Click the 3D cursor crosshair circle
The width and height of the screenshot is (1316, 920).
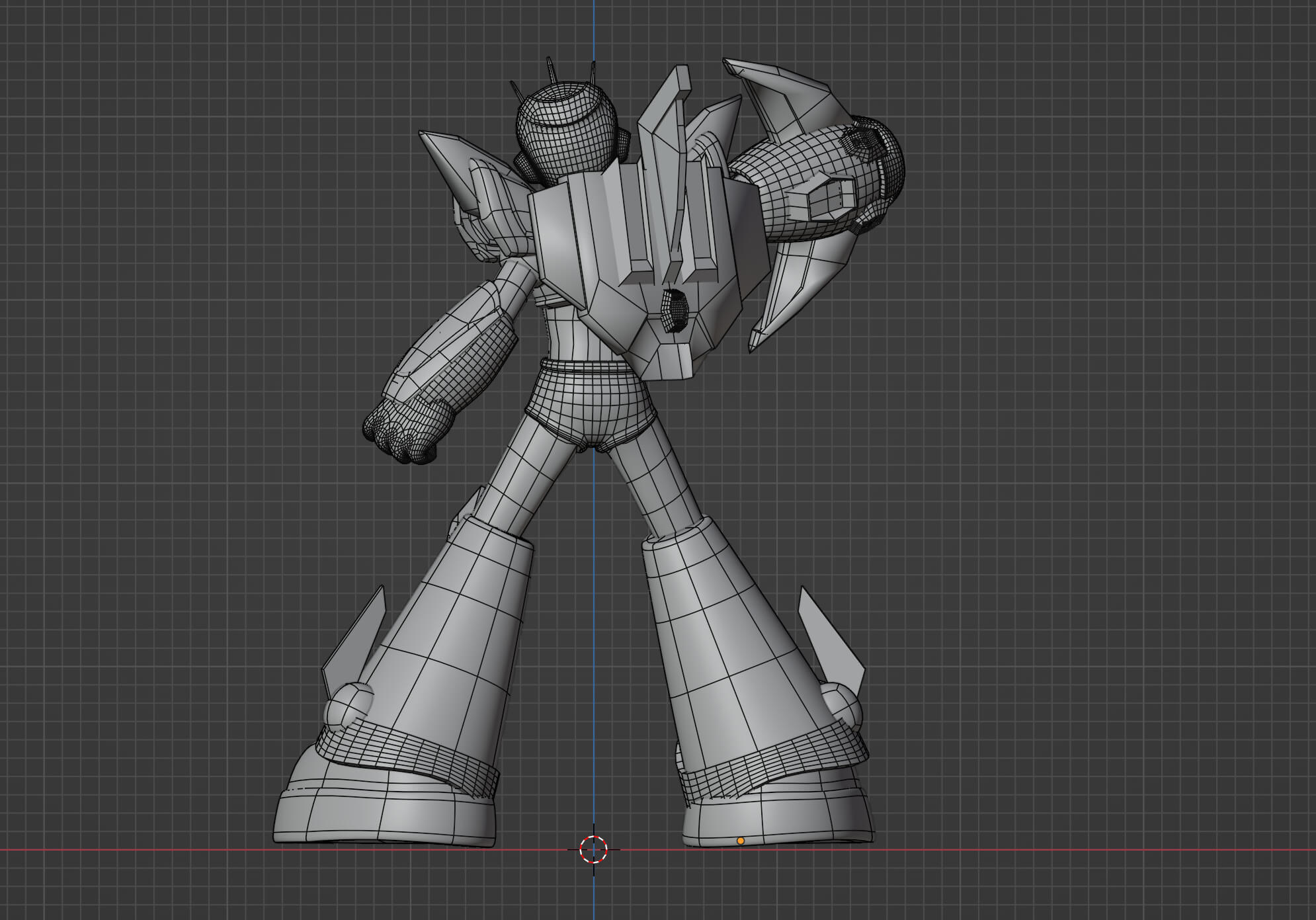point(593,849)
